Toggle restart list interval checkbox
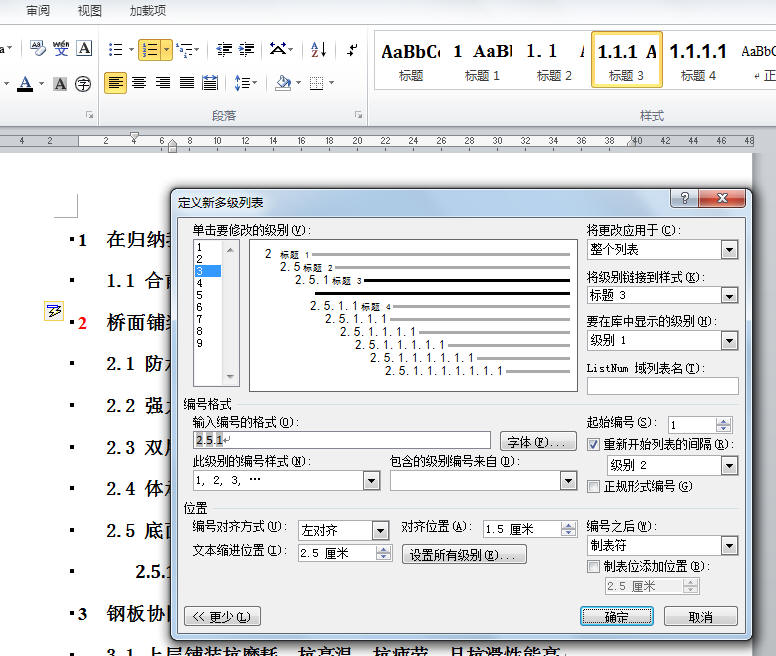Image resolution: width=776 pixels, height=656 pixels. tap(593, 444)
